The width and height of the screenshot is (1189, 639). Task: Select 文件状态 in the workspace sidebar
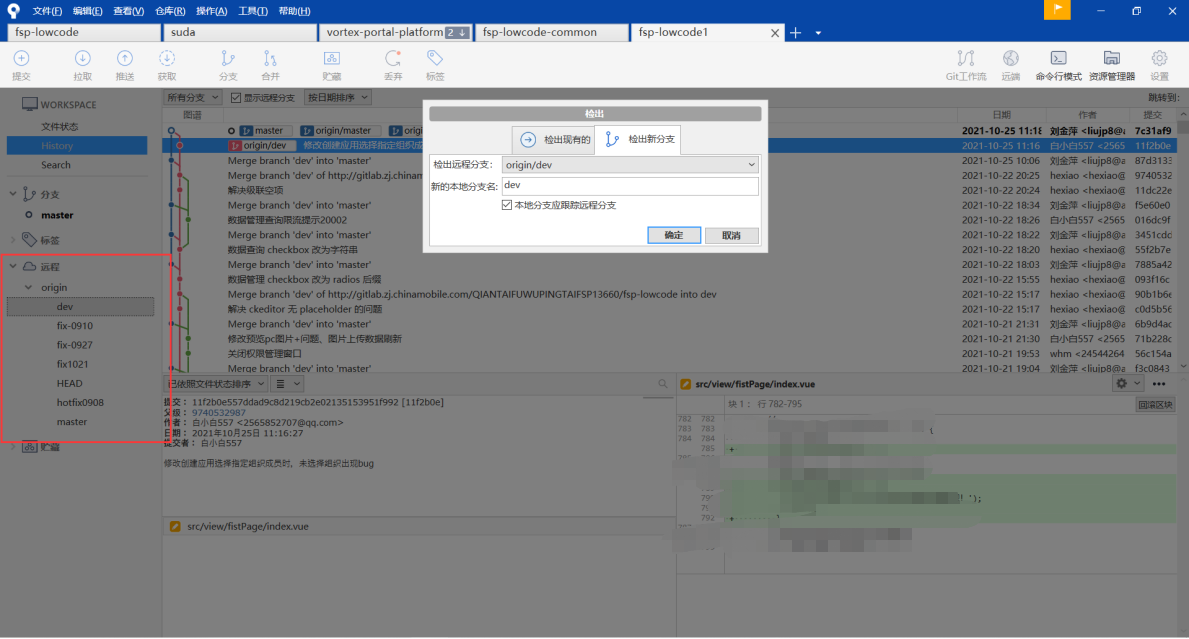coord(60,127)
